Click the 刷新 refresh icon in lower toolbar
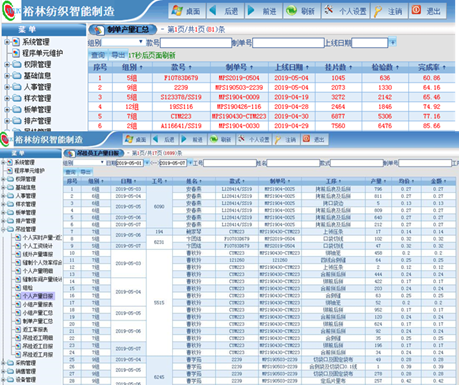 214,139
